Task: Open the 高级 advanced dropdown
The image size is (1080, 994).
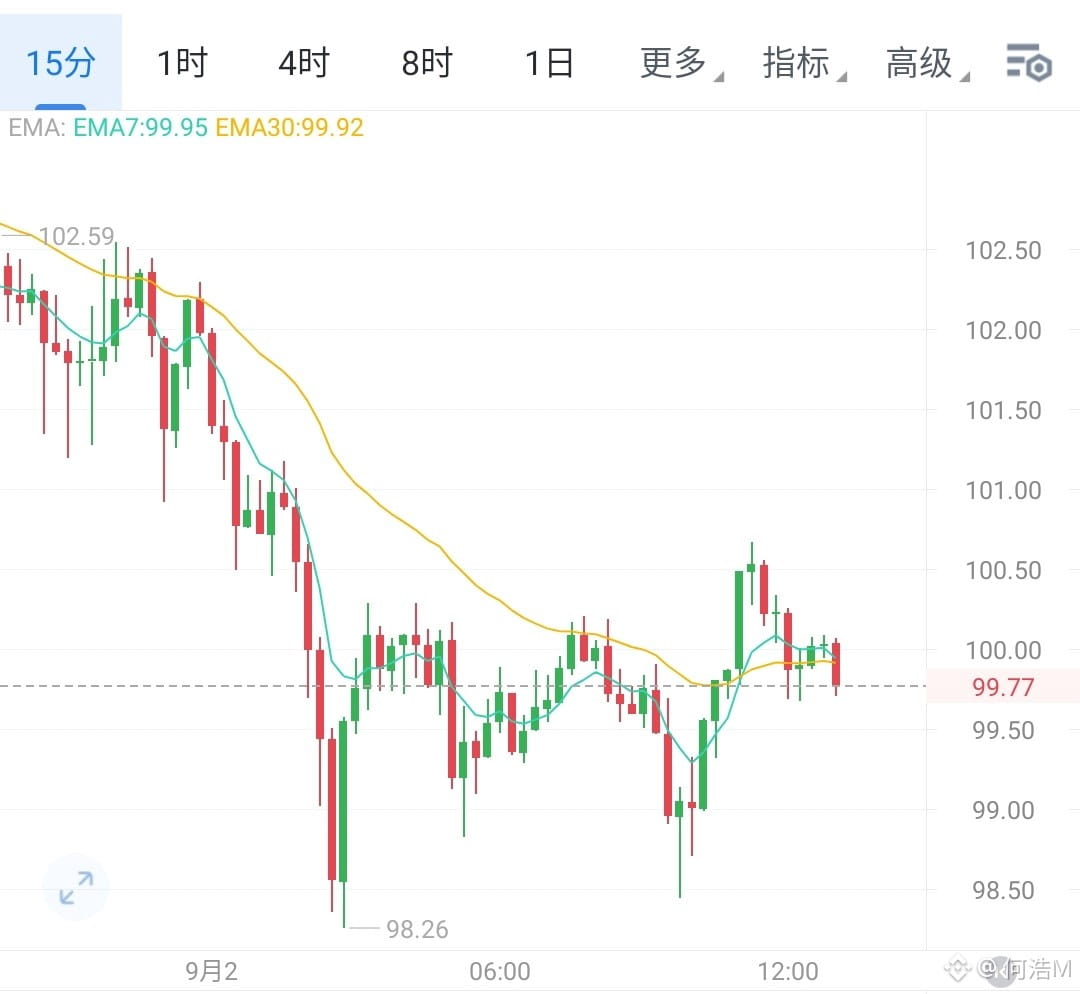Action: (927, 63)
